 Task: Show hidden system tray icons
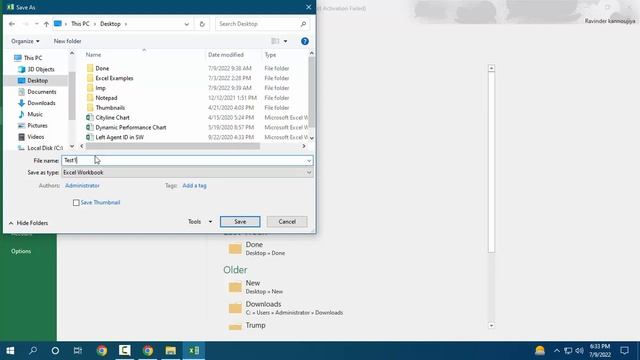(557, 351)
